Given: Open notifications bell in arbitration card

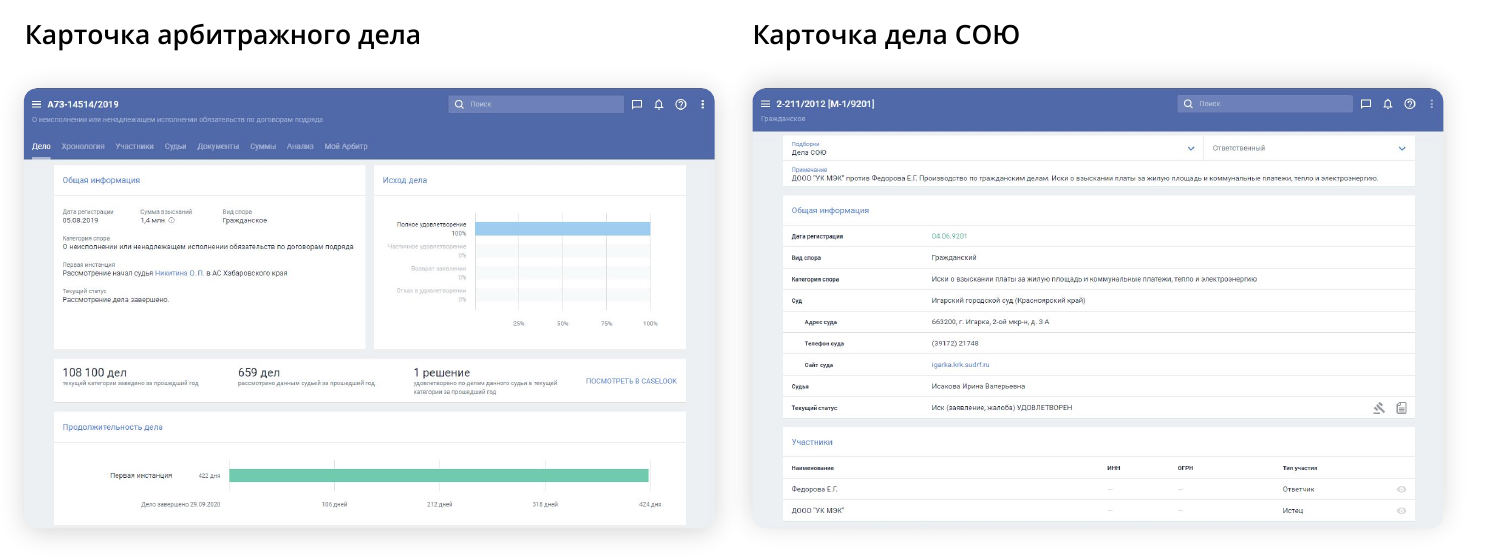Looking at the screenshot, I should coord(659,104).
